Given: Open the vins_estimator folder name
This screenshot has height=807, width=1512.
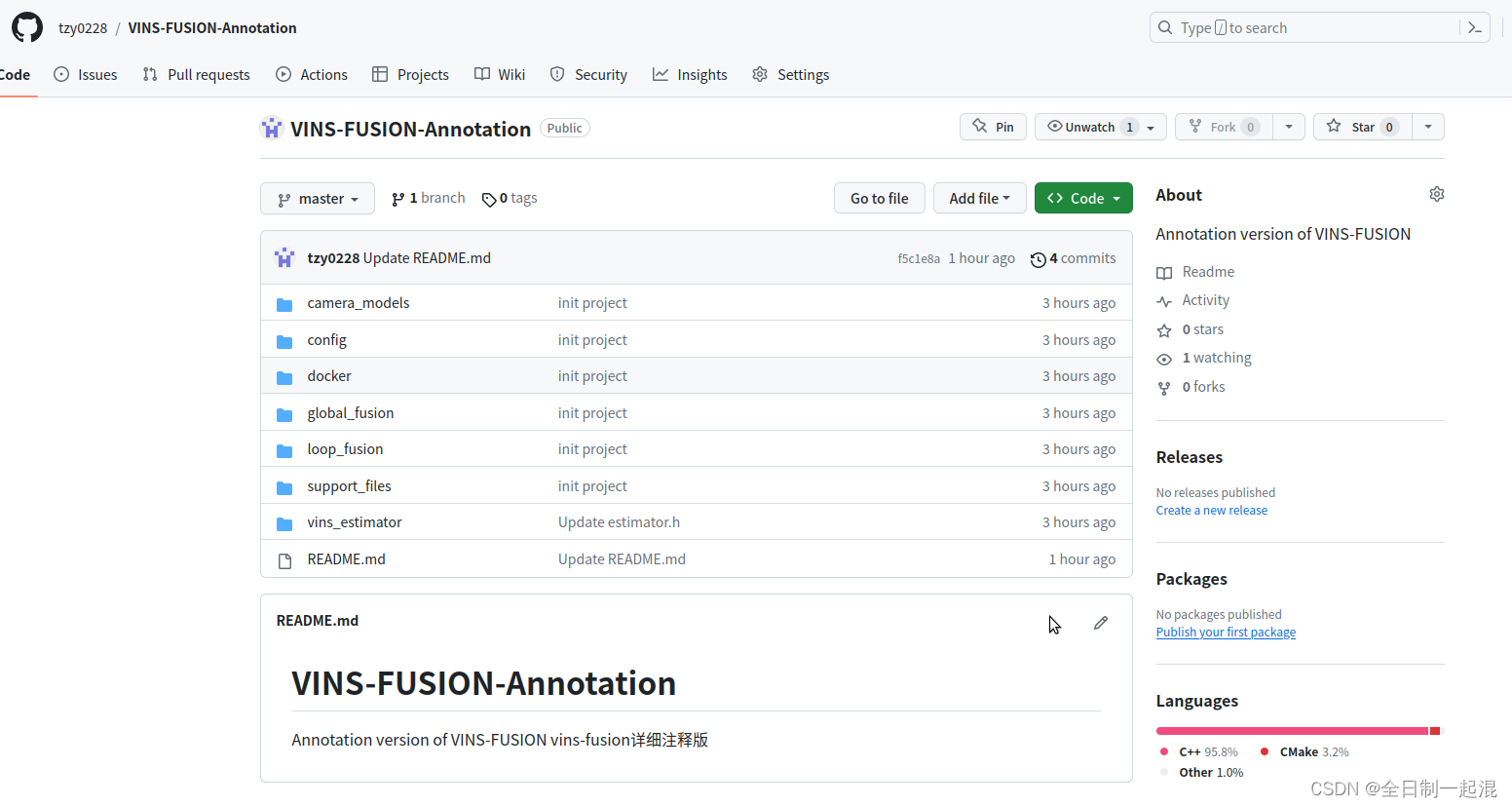Looking at the screenshot, I should (355, 522).
